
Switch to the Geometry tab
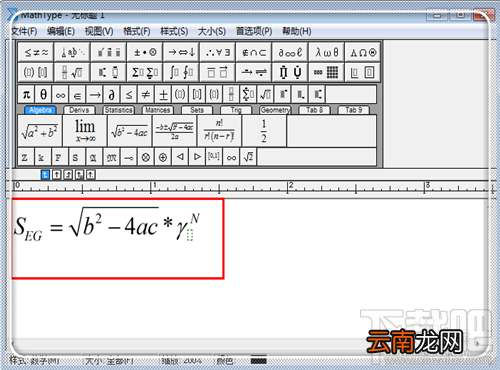click(x=275, y=110)
